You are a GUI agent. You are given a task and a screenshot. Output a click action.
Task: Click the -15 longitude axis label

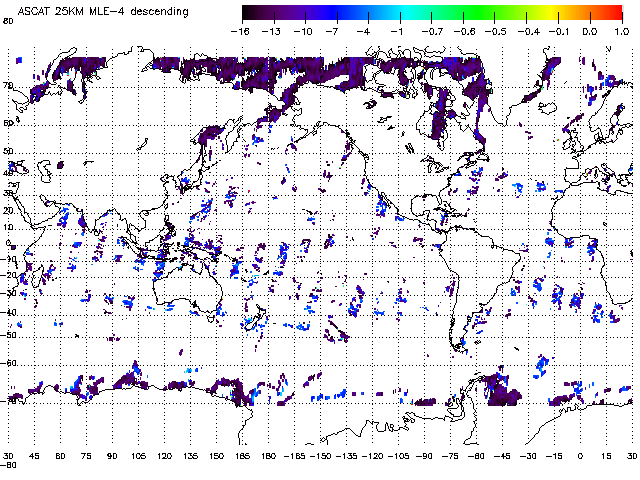tap(554, 456)
